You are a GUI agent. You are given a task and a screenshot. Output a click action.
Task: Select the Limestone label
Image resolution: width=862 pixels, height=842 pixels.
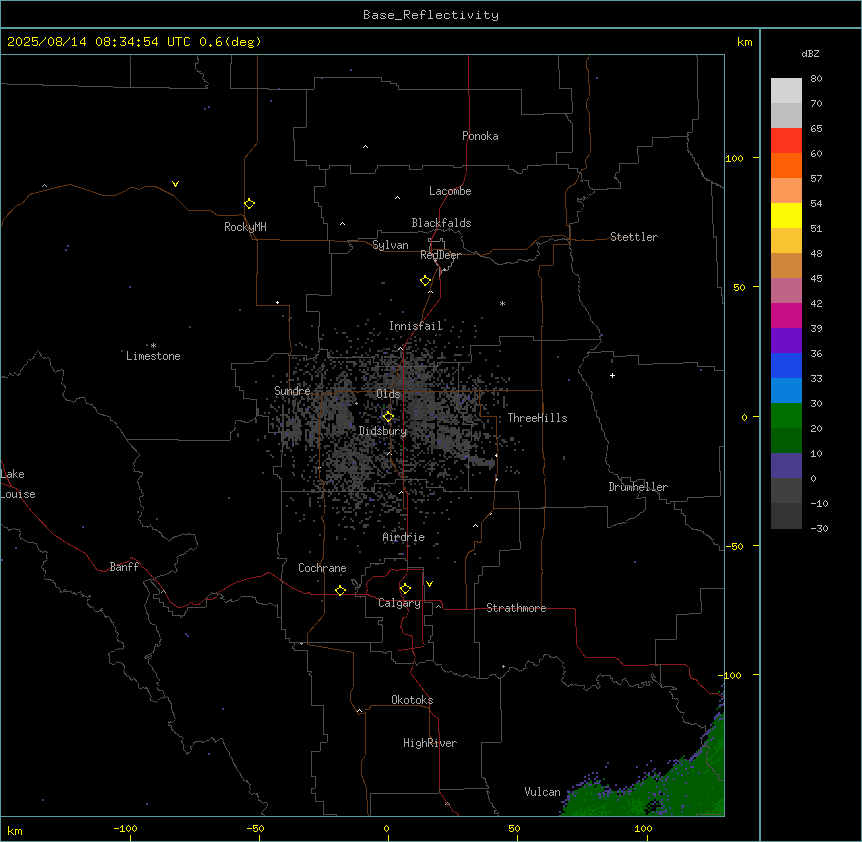click(x=153, y=356)
